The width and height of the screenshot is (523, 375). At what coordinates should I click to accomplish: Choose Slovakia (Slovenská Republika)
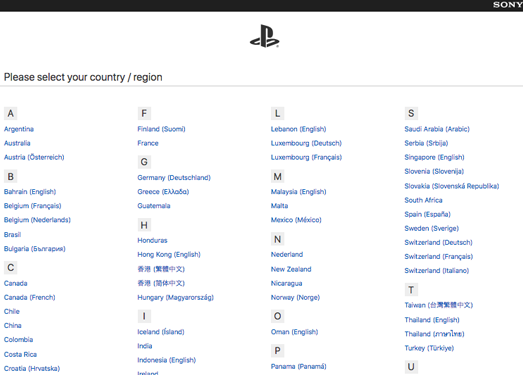[452, 186]
